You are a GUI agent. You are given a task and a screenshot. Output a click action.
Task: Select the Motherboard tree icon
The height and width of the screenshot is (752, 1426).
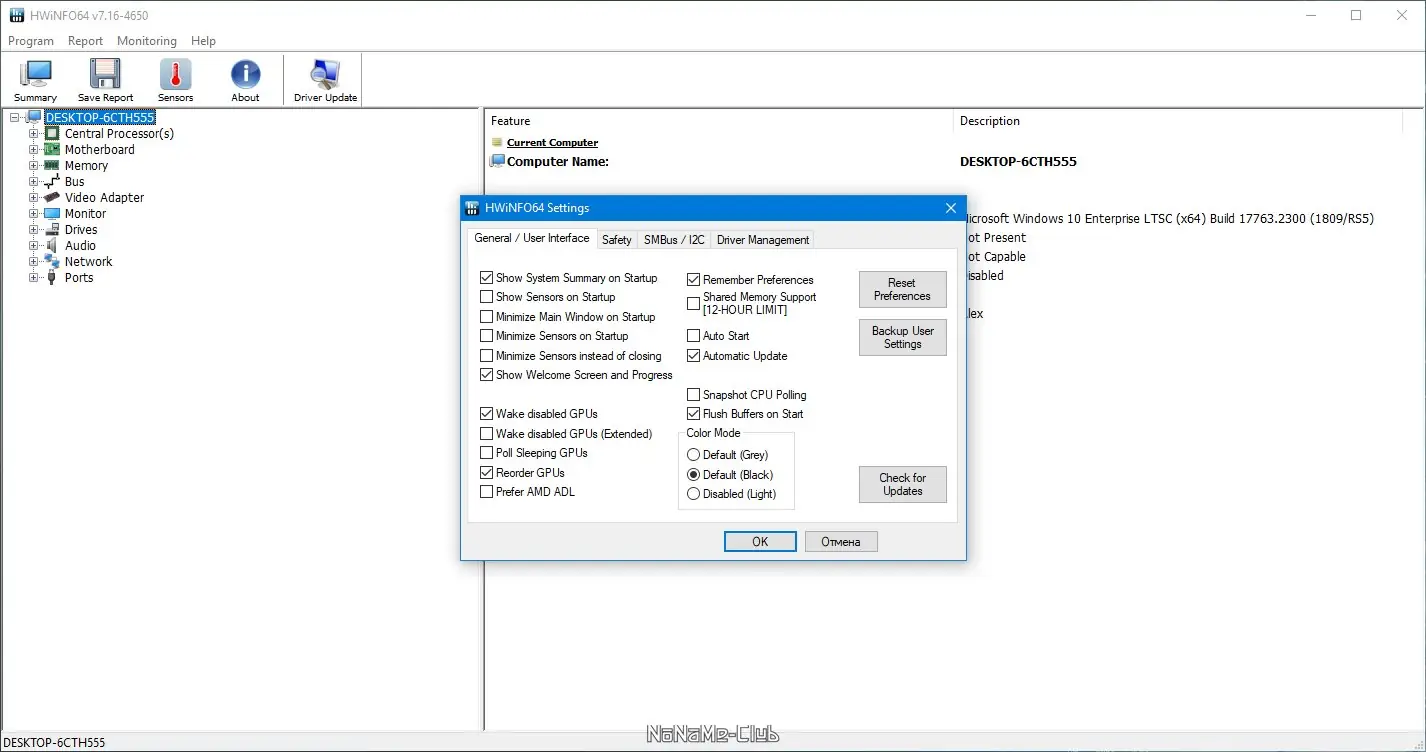coord(52,150)
